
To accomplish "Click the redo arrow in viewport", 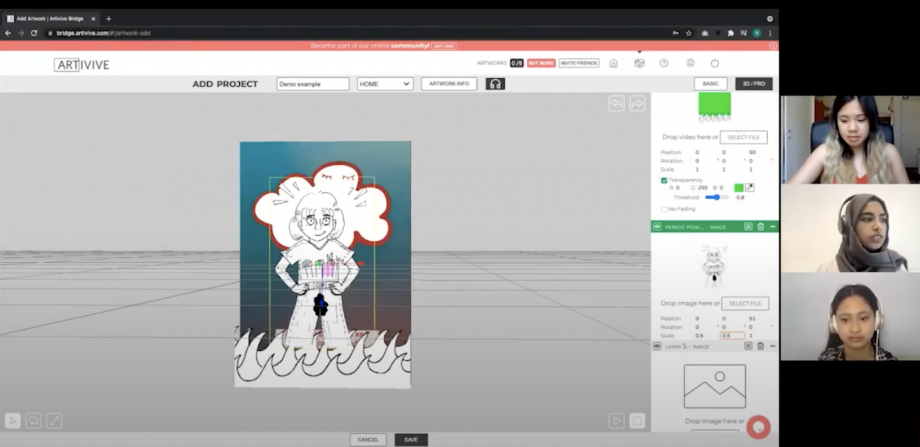I will [637, 103].
